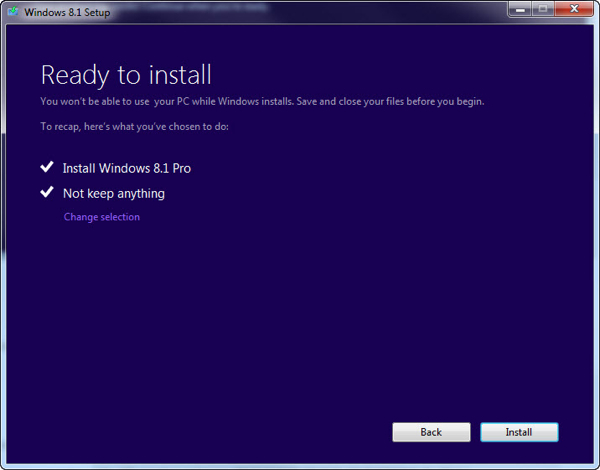The image size is (600, 470).
Task: Click the checkmark beside Not keep anything
Action: [47, 192]
